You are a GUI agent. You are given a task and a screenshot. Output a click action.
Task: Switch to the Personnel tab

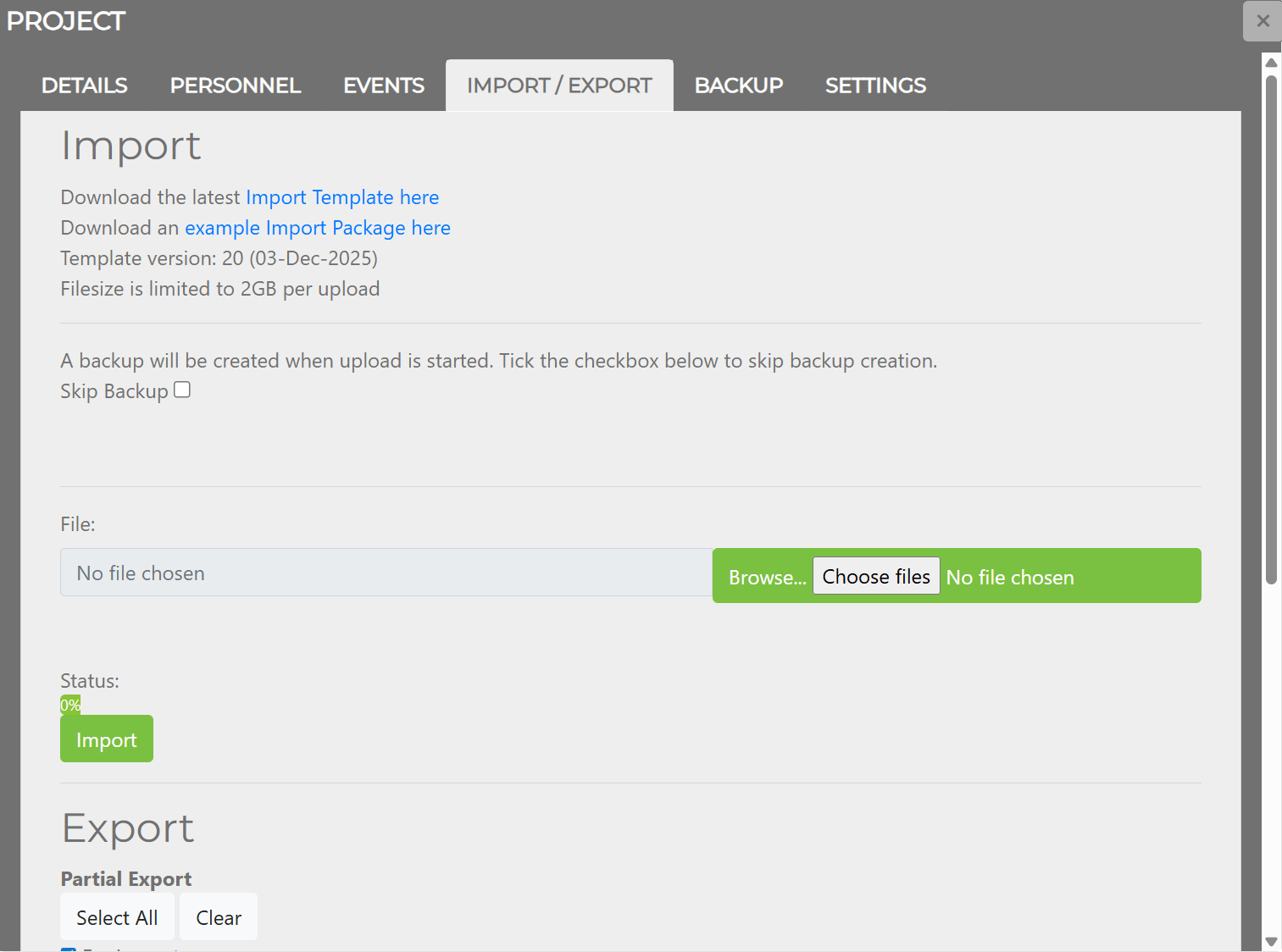[x=236, y=86]
